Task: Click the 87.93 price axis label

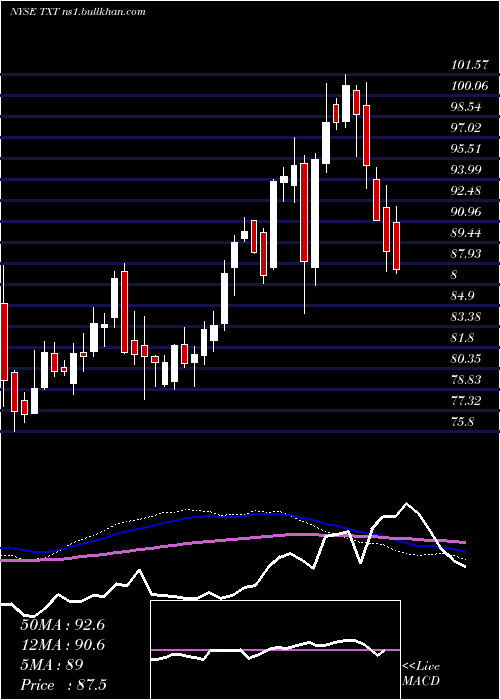Action: pos(466,254)
